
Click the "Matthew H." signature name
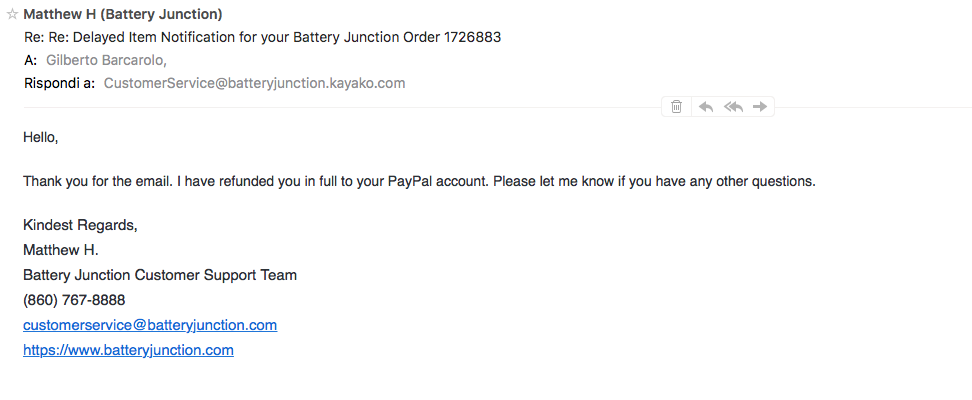61,250
